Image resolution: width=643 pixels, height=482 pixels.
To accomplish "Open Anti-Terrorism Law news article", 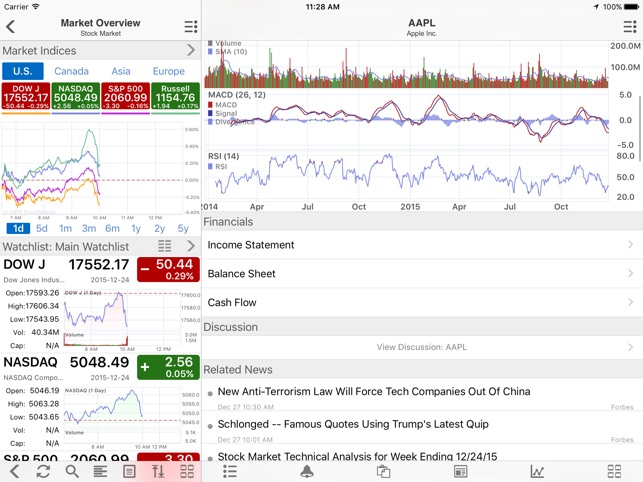I will [x=422, y=396].
